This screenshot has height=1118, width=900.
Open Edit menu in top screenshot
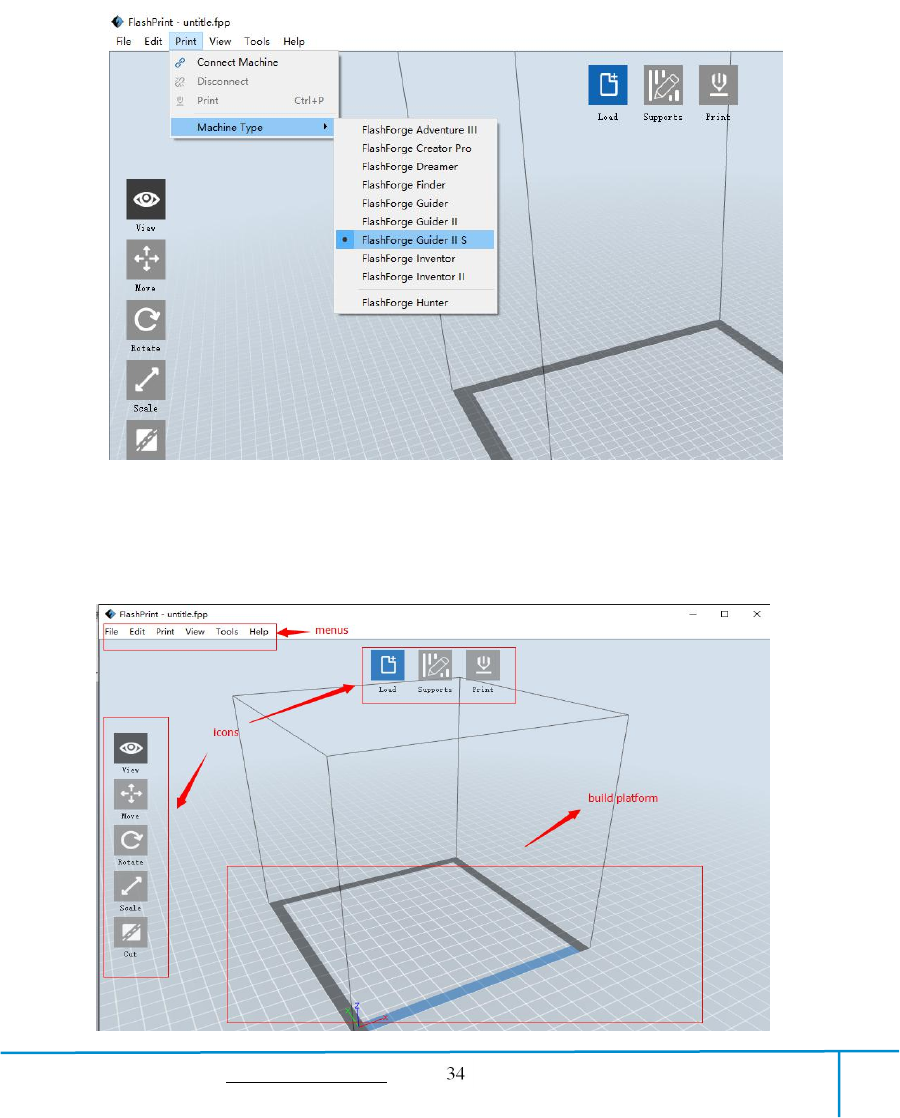[x=153, y=41]
